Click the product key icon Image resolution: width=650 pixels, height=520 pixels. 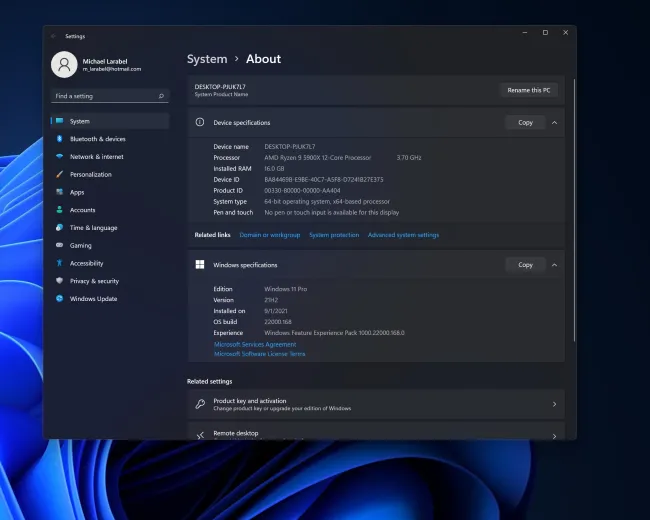coord(200,404)
